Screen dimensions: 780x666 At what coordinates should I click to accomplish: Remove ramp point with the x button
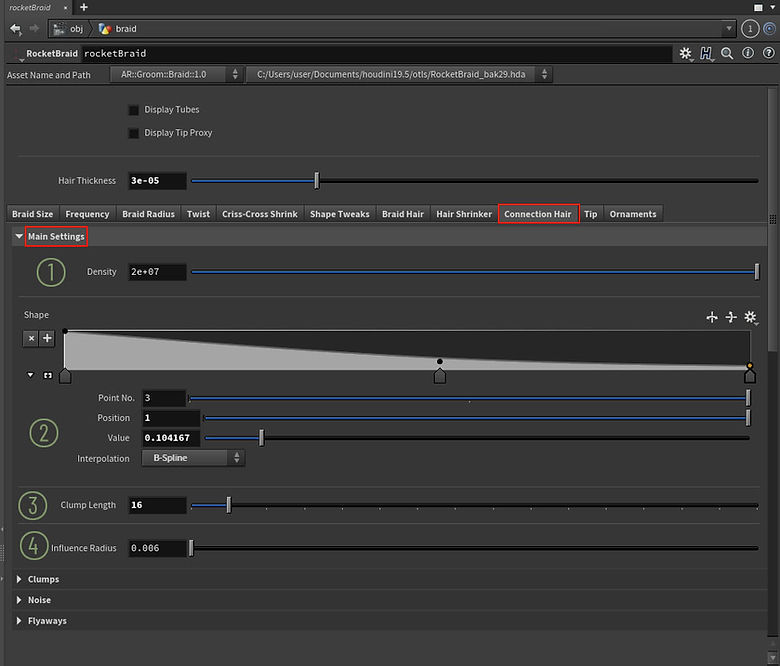[31, 338]
